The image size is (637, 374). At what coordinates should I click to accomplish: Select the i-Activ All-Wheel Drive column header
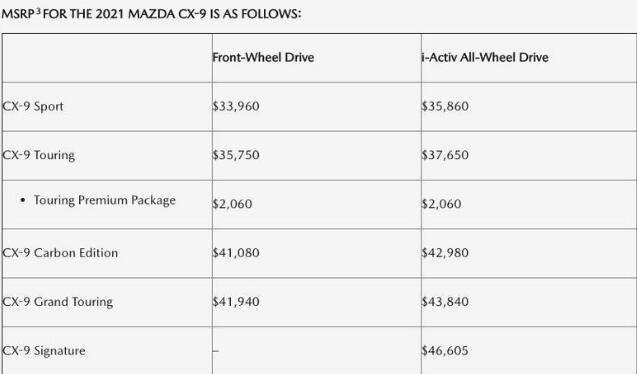485,57
